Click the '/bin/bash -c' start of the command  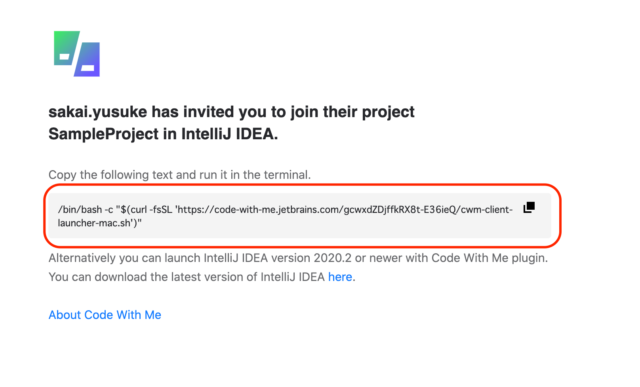pos(85,209)
